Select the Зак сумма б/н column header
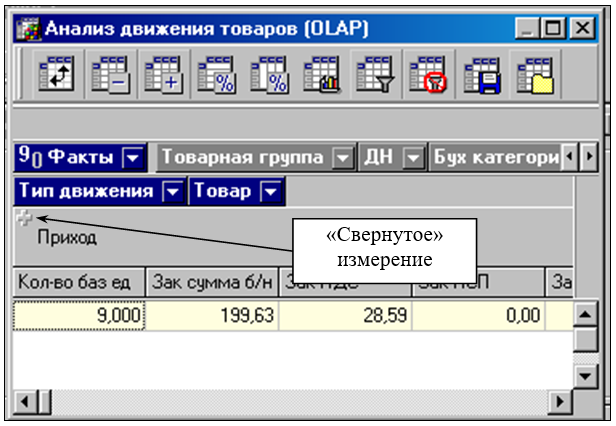Image resolution: width=616 pixels, height=426 pixels. pos(212,283)
